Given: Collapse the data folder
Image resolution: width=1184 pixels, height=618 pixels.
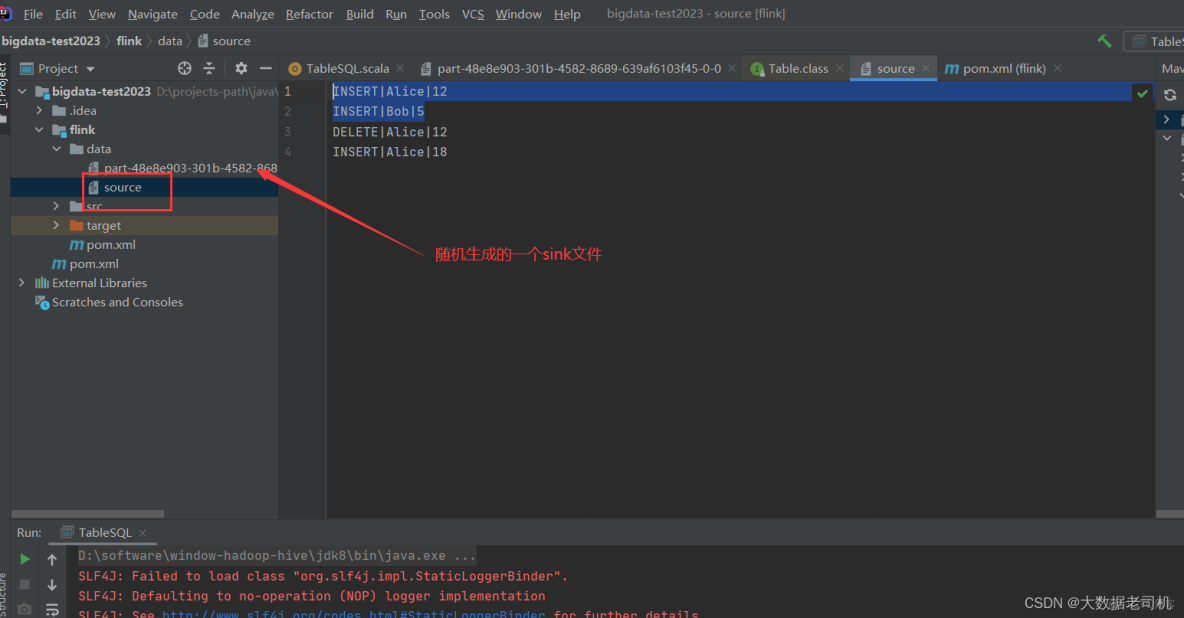Looking at the screenshot, I should (x=56, y=148).
